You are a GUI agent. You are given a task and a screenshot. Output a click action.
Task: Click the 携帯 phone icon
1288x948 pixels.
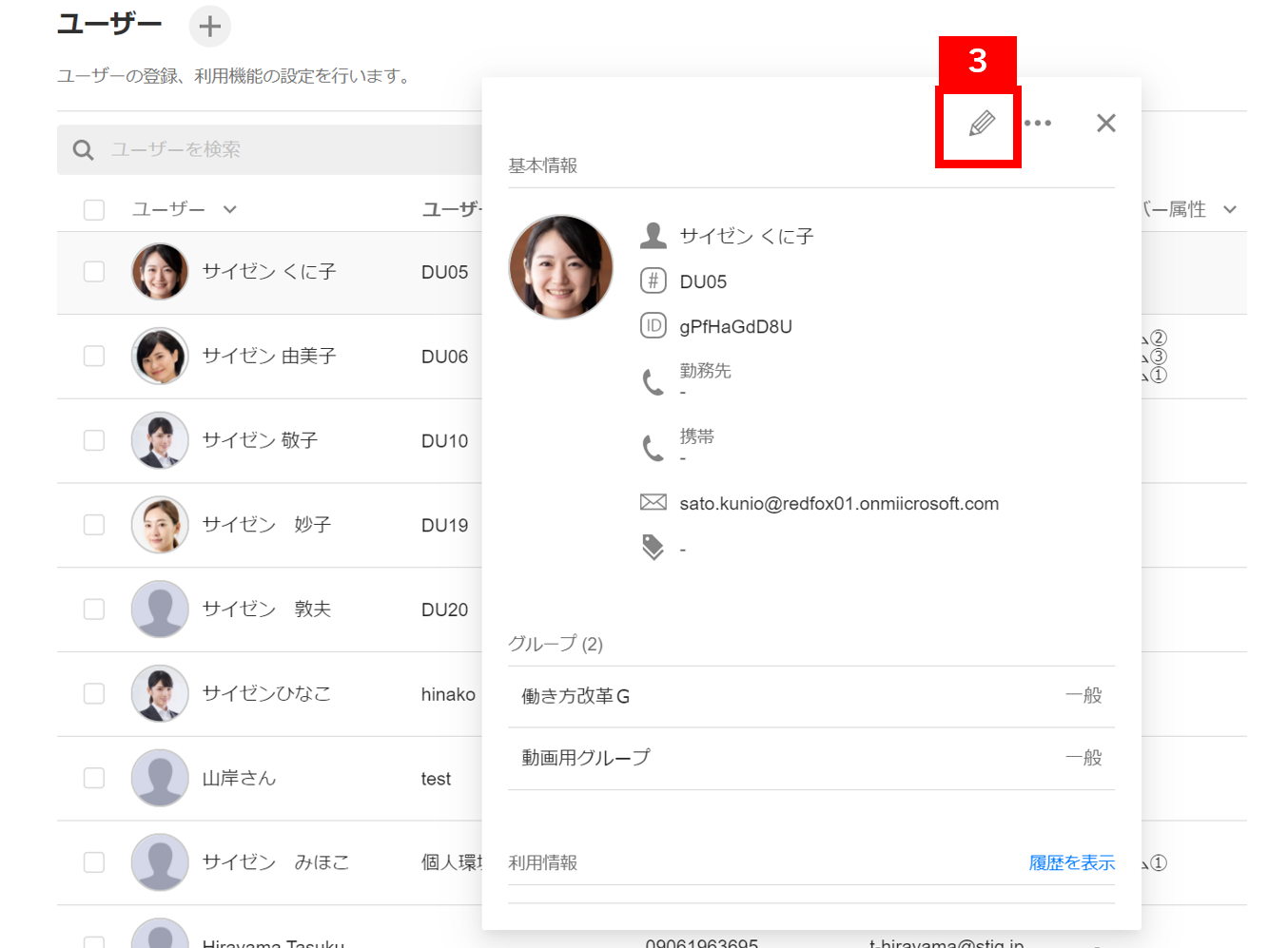[654, 447]
